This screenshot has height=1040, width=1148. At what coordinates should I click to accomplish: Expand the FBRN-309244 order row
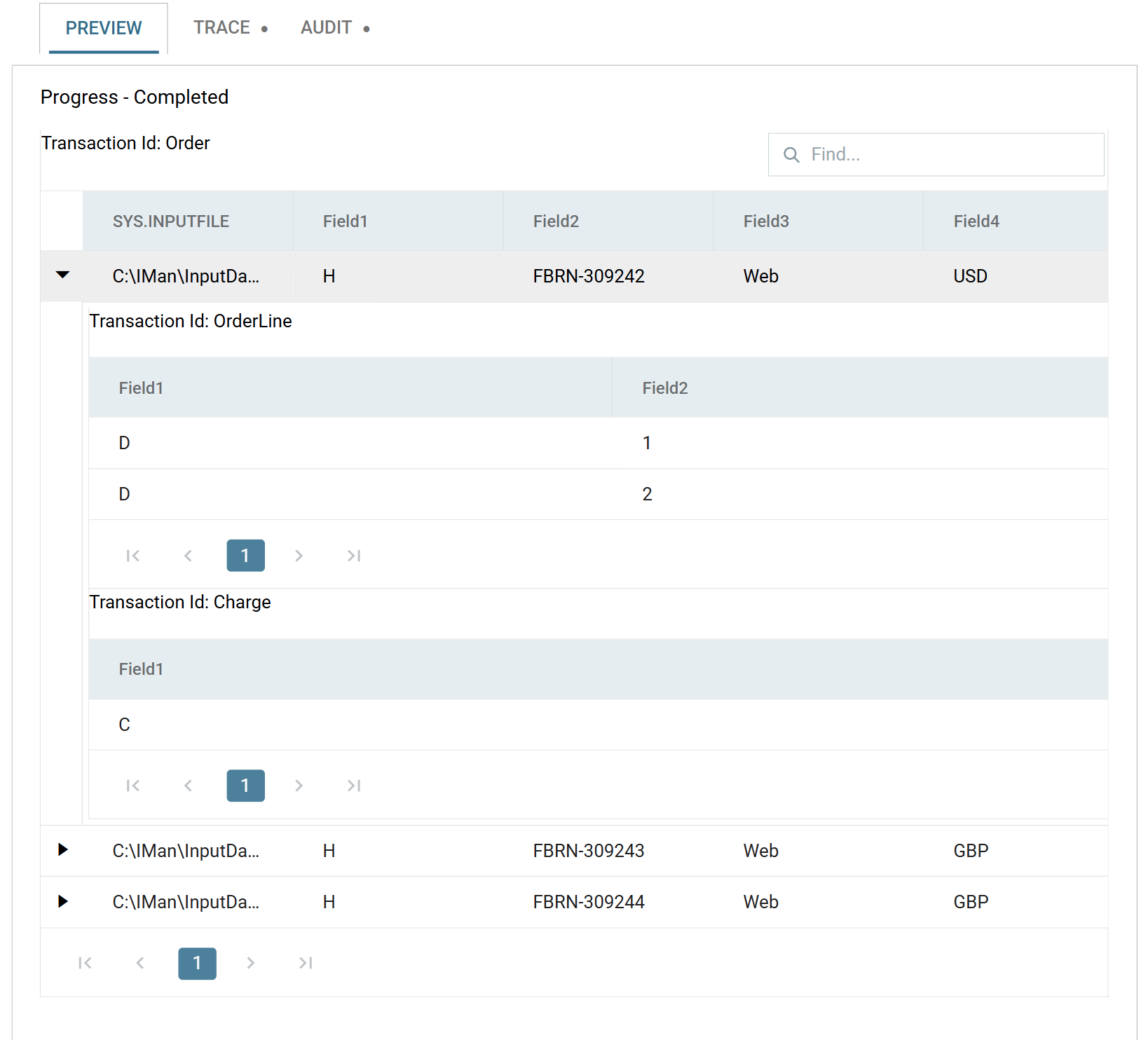pyautogui.click(x=62, y=901)
